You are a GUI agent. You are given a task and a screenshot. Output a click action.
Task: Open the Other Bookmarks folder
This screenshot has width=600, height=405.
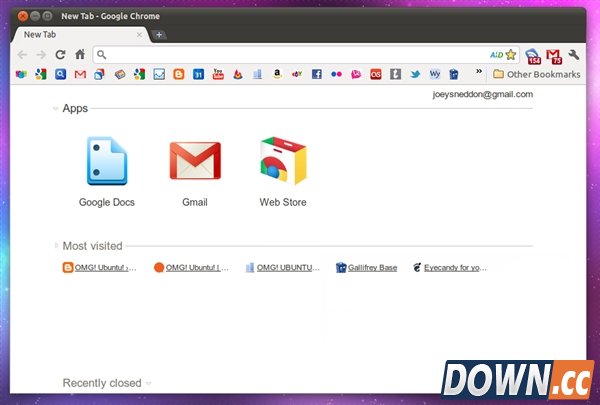[x=536, y=74]
